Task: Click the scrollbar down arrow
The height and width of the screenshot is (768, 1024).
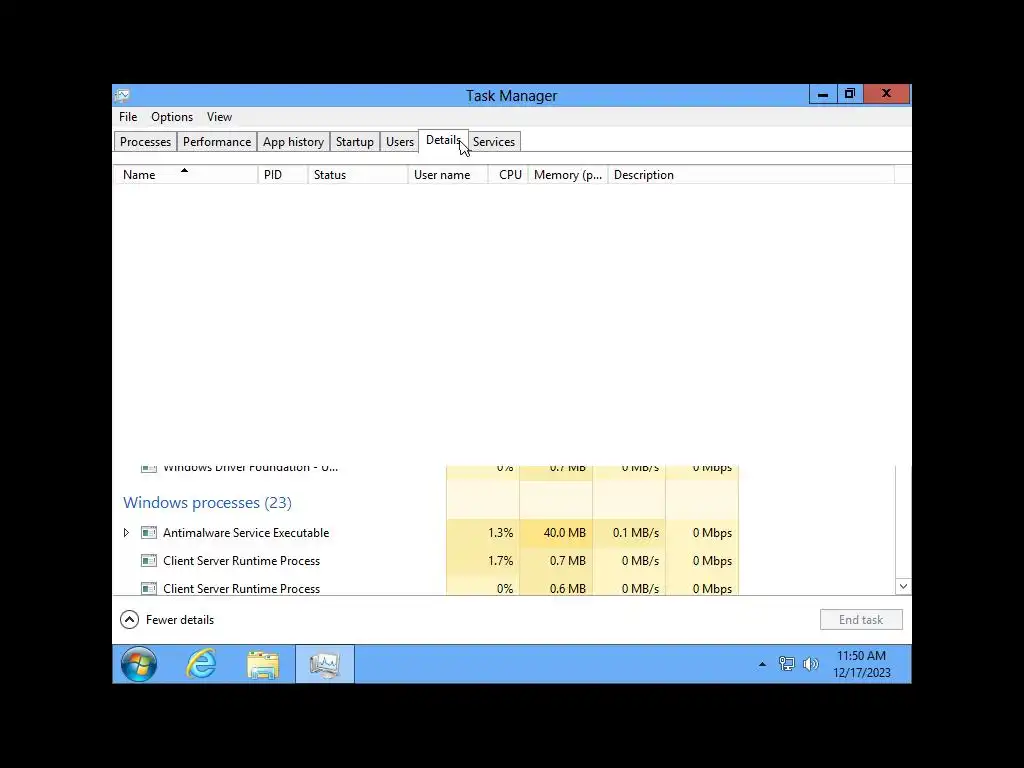Action: click(903, 586)
